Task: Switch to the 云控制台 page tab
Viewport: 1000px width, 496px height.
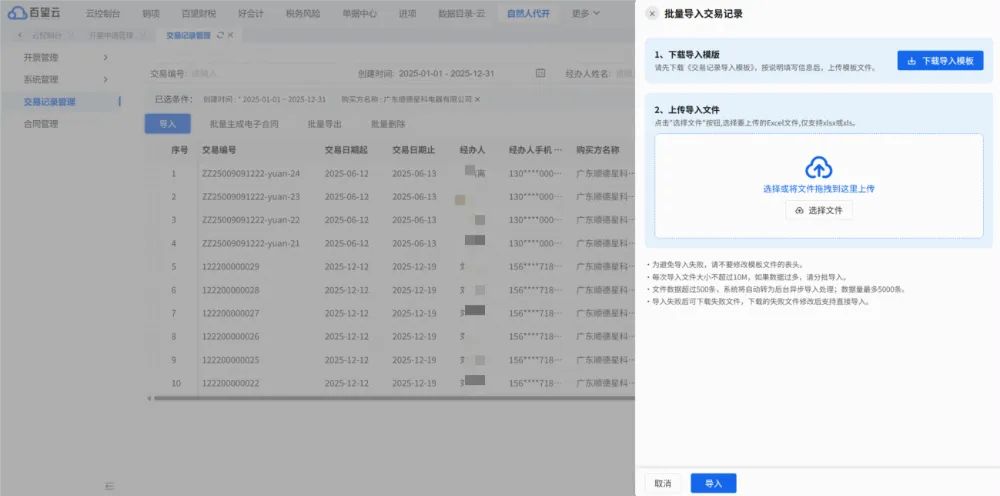Action: [47, 36]
